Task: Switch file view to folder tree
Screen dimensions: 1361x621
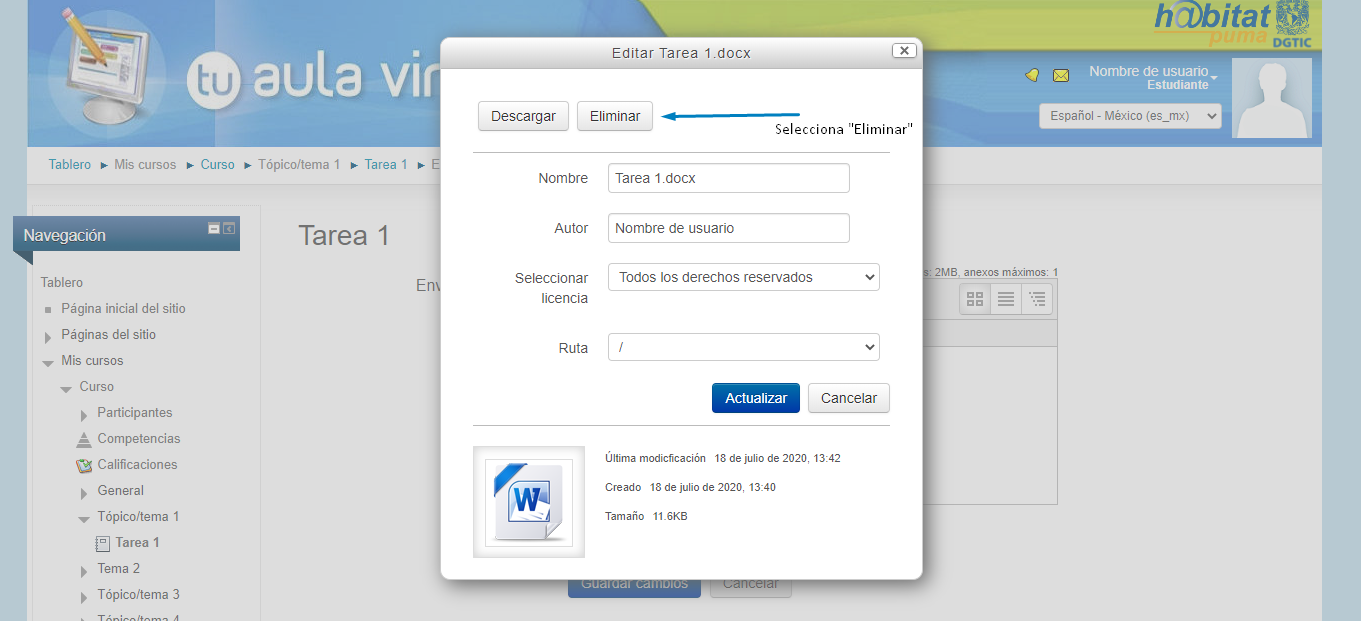Action: 1037,299
